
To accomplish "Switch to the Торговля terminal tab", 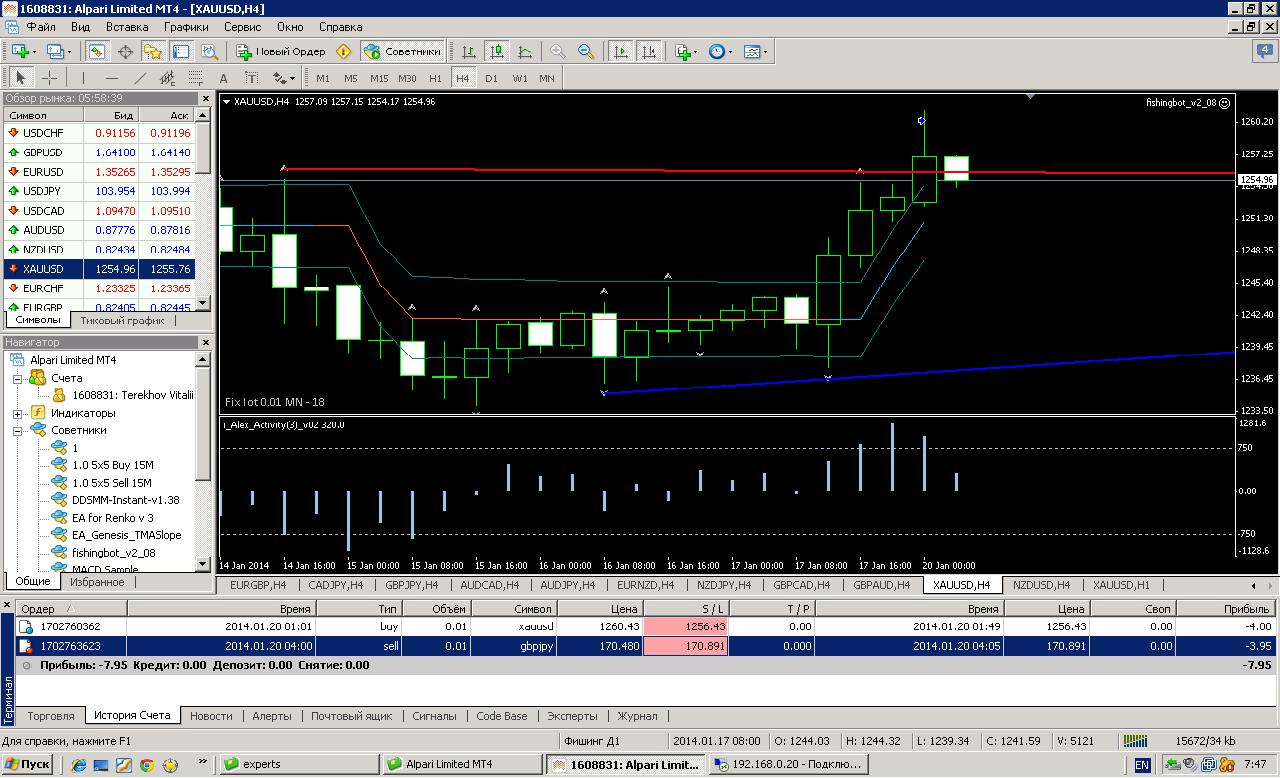I will [51, 716].
